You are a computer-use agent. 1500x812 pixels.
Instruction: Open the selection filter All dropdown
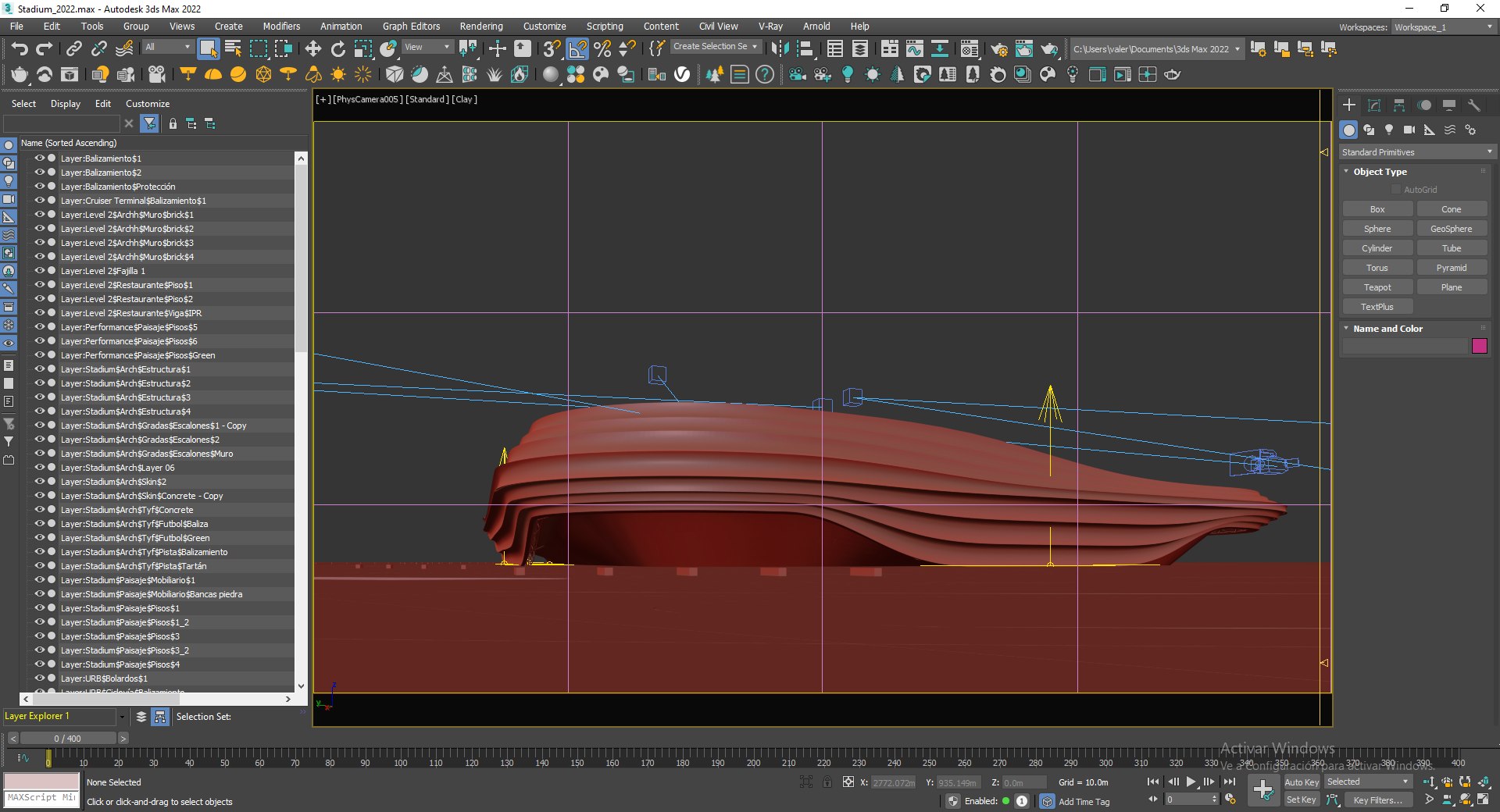point(168,47)
